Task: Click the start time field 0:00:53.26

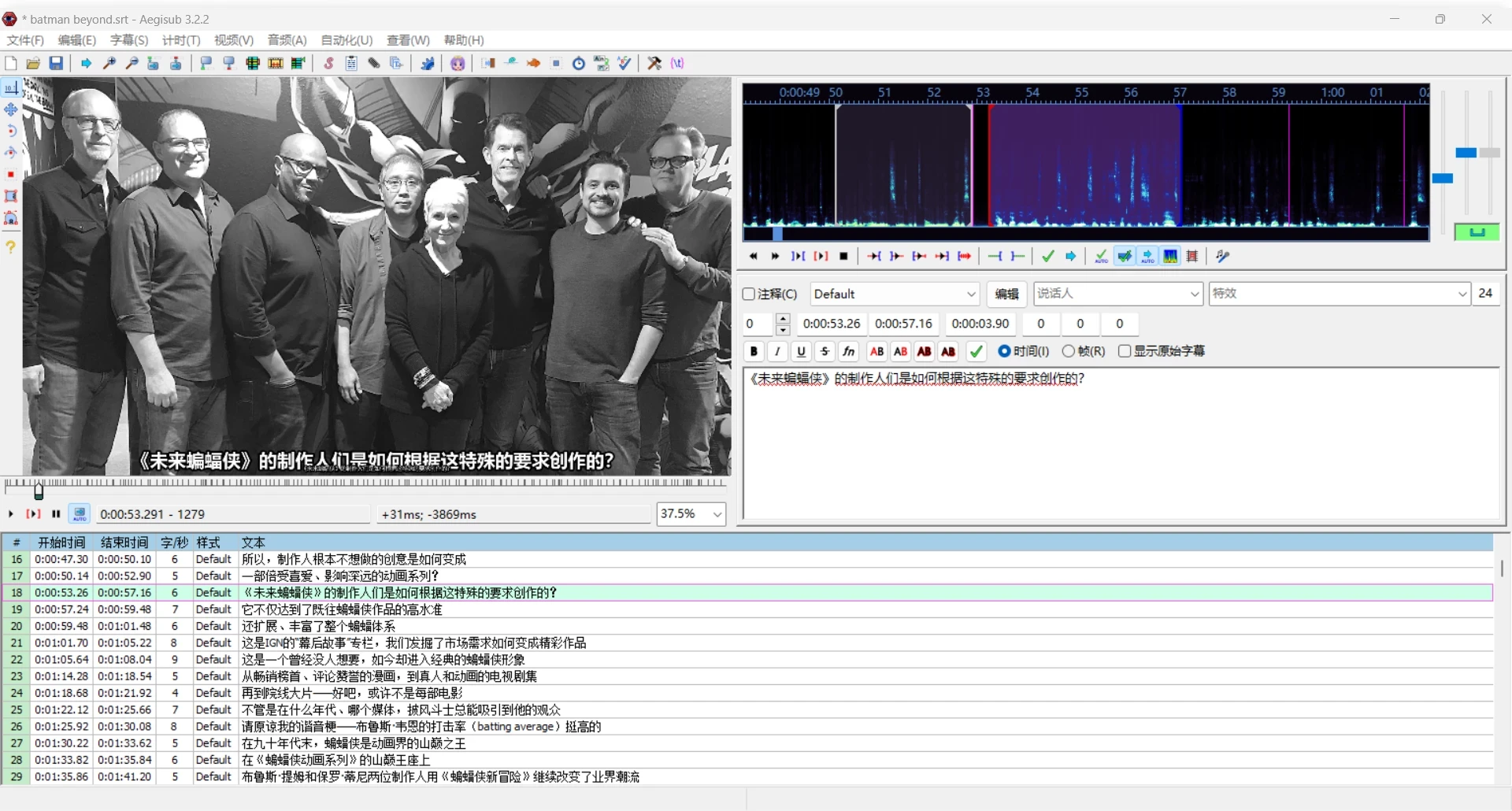Action: click(x=832, y=324)
